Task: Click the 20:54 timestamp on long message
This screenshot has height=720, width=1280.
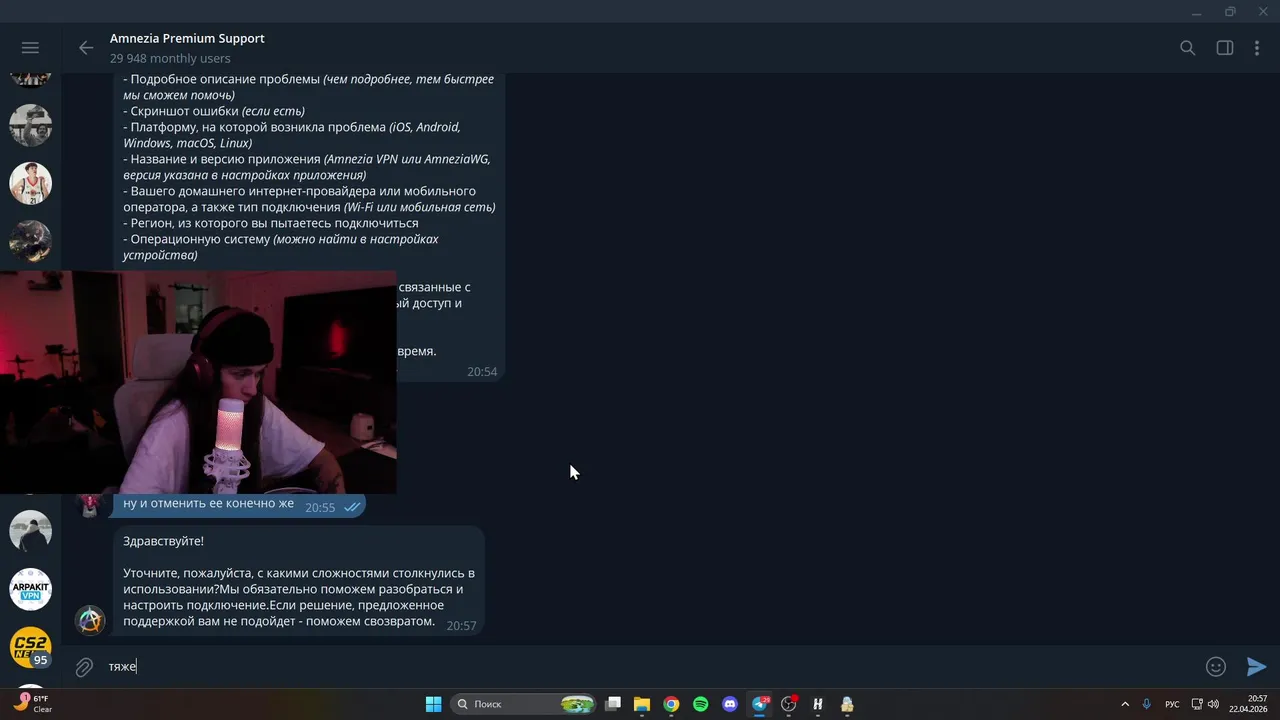Action: (x=482, y=372)
